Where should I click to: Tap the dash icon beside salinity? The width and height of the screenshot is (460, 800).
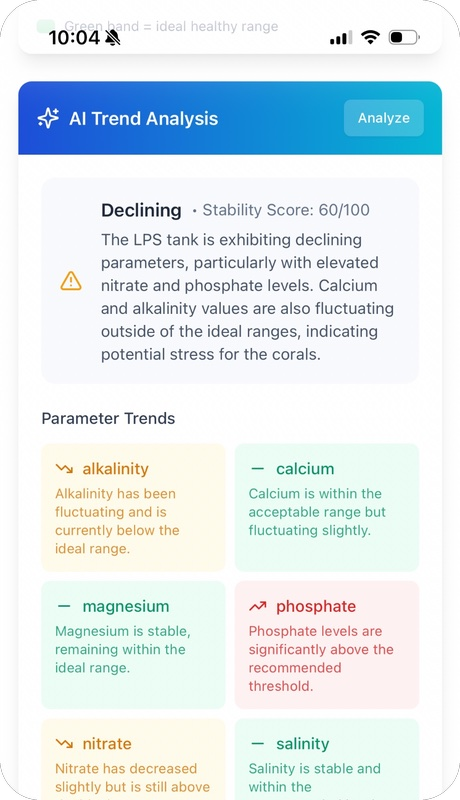point(258,743)
